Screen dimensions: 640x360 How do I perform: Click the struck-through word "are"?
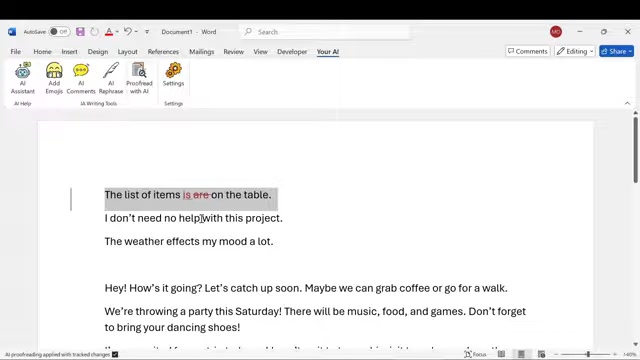201,195
